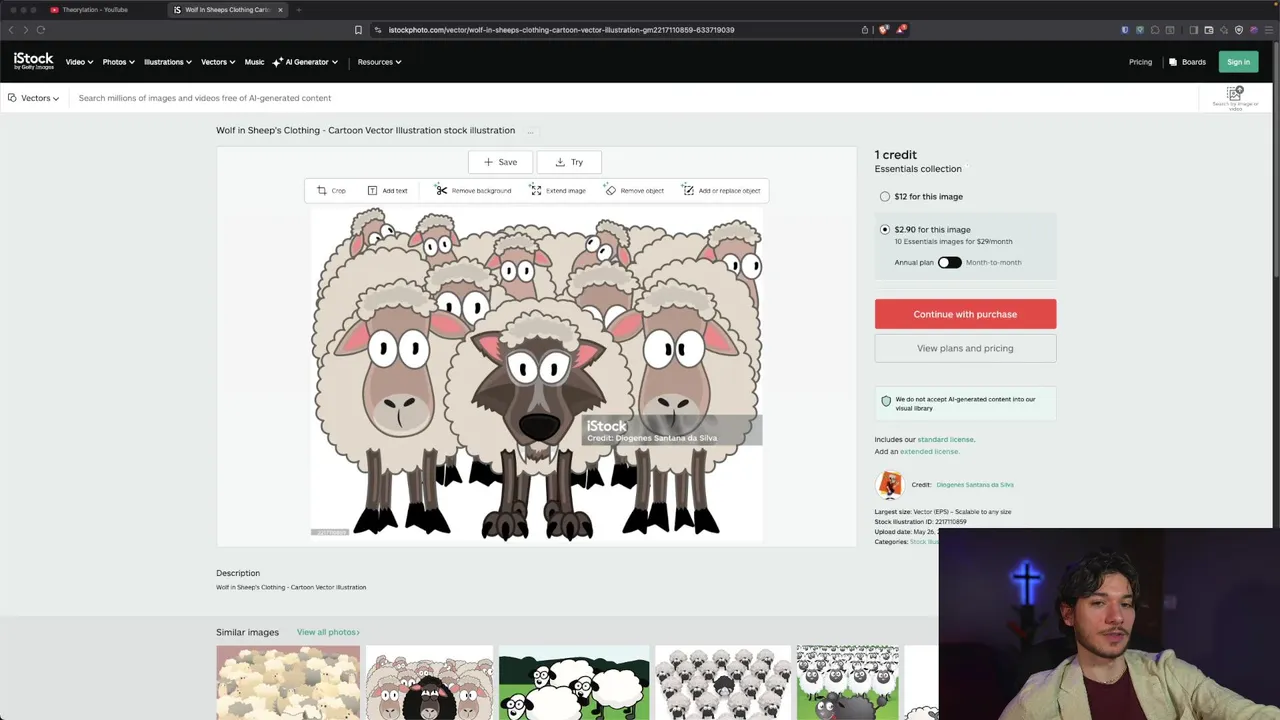The width and height of the screenshot is (1280, 720).
Task: Open similar image with sheep on green field
Action: coord(574,682)
